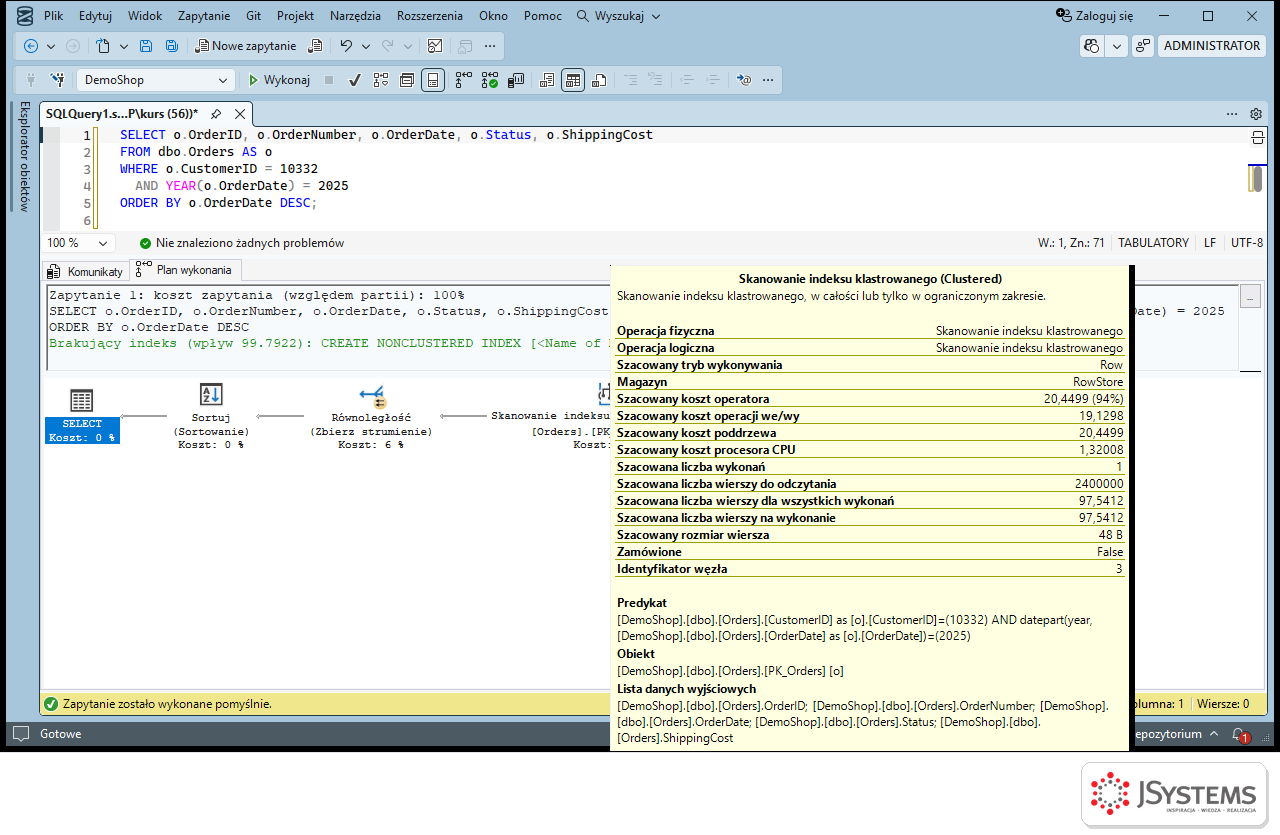Click the feedback icon left of ADMINISTRATOR
The height and width of the screenshot is (835, 1280).
(1143, 46)
